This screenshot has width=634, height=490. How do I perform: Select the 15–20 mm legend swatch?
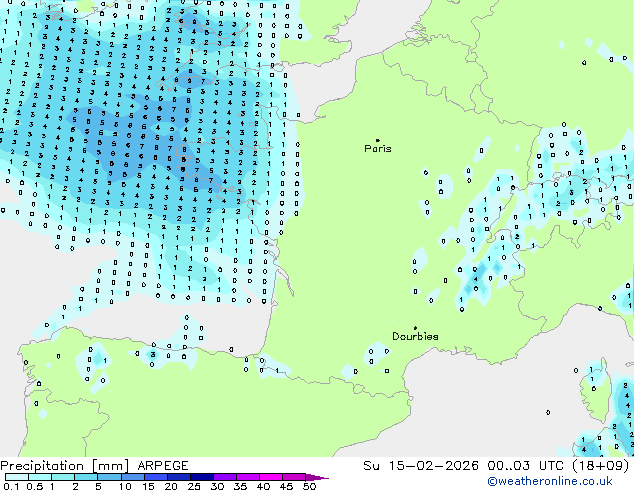click(155, 477)
